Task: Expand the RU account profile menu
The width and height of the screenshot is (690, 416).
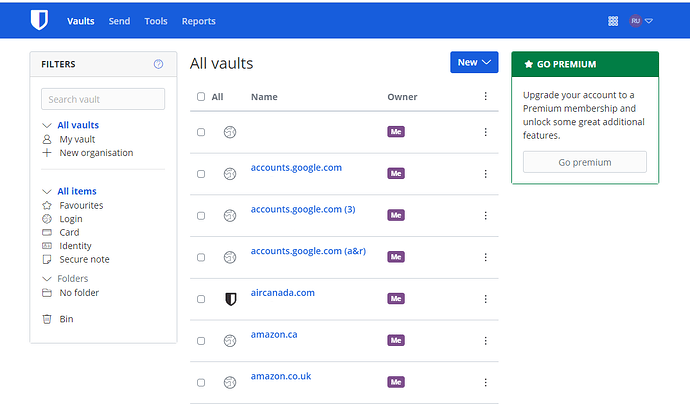Action: 641,21
